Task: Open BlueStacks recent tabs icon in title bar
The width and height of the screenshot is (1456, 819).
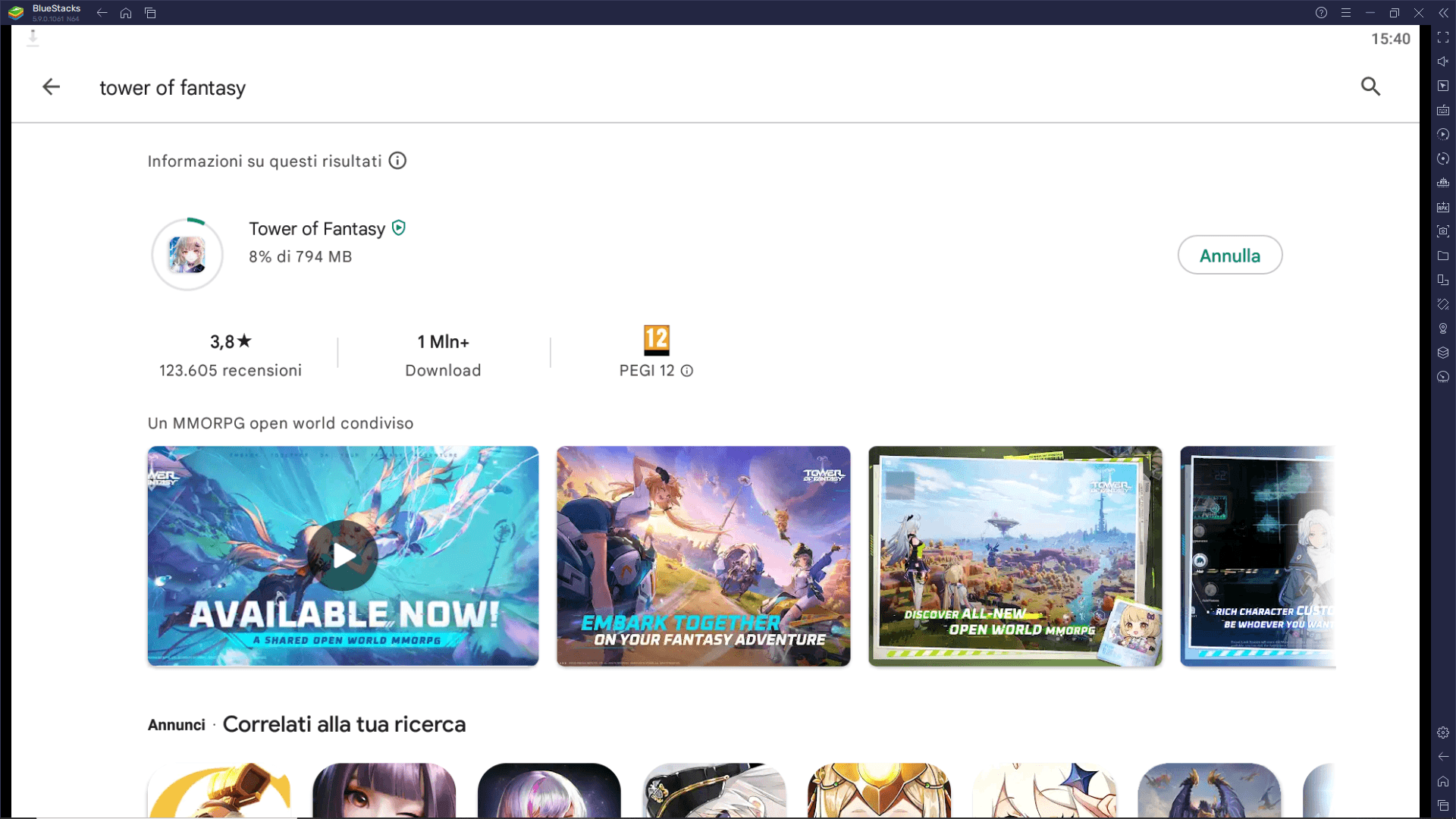Action: [x=150, y=13]
